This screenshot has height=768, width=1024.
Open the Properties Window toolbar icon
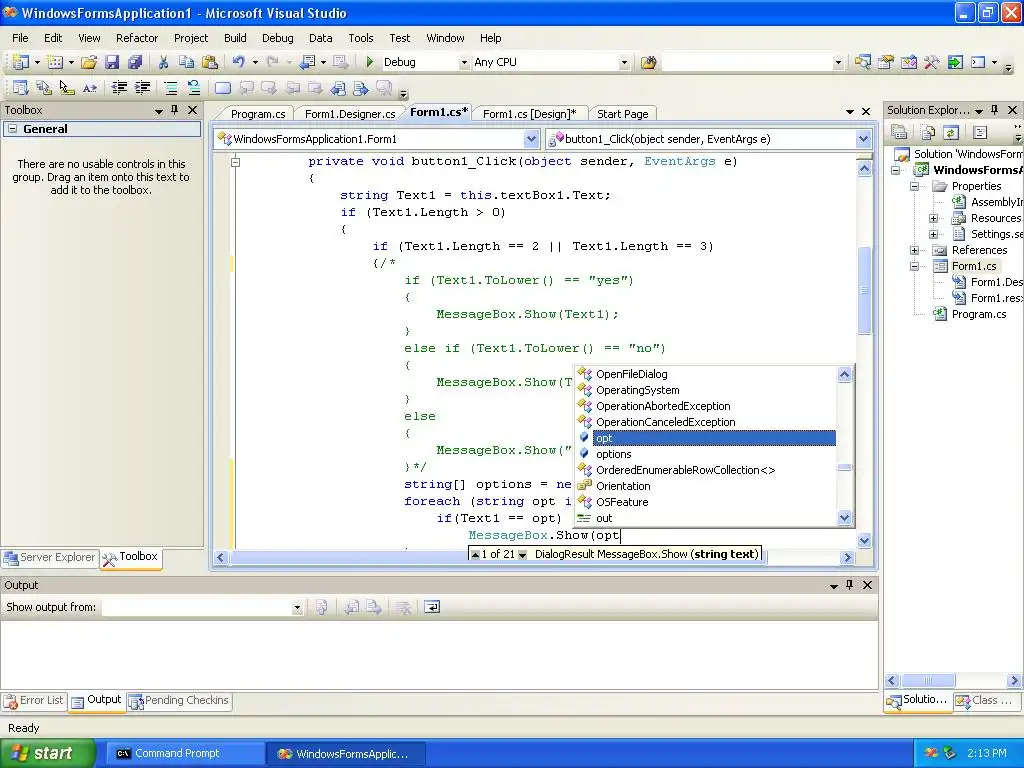coord(886,62)
